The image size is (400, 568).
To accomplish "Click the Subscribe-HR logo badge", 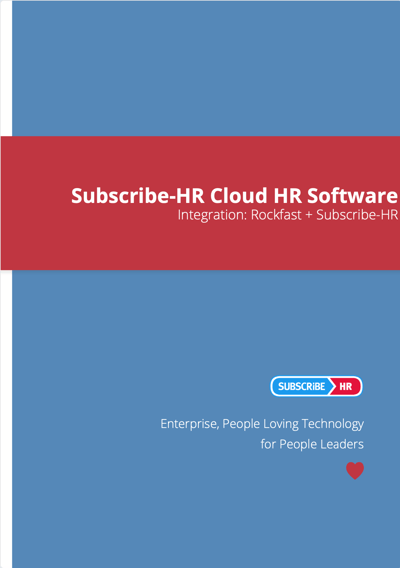I will tap(316, 386).
